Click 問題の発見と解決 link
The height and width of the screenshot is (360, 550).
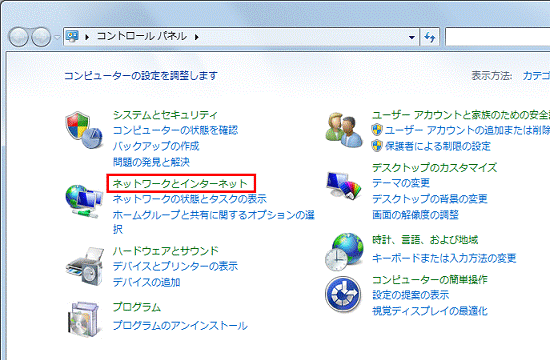151,162
